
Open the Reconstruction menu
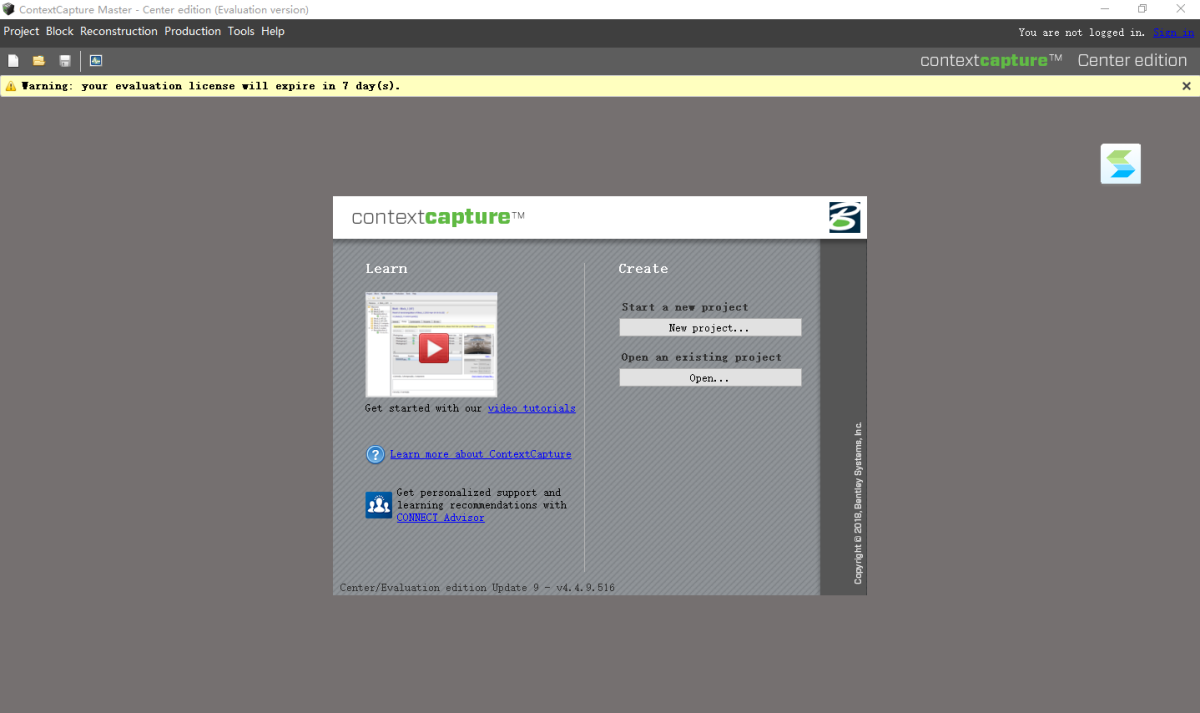pyautogui.click(x=119, y=32)
